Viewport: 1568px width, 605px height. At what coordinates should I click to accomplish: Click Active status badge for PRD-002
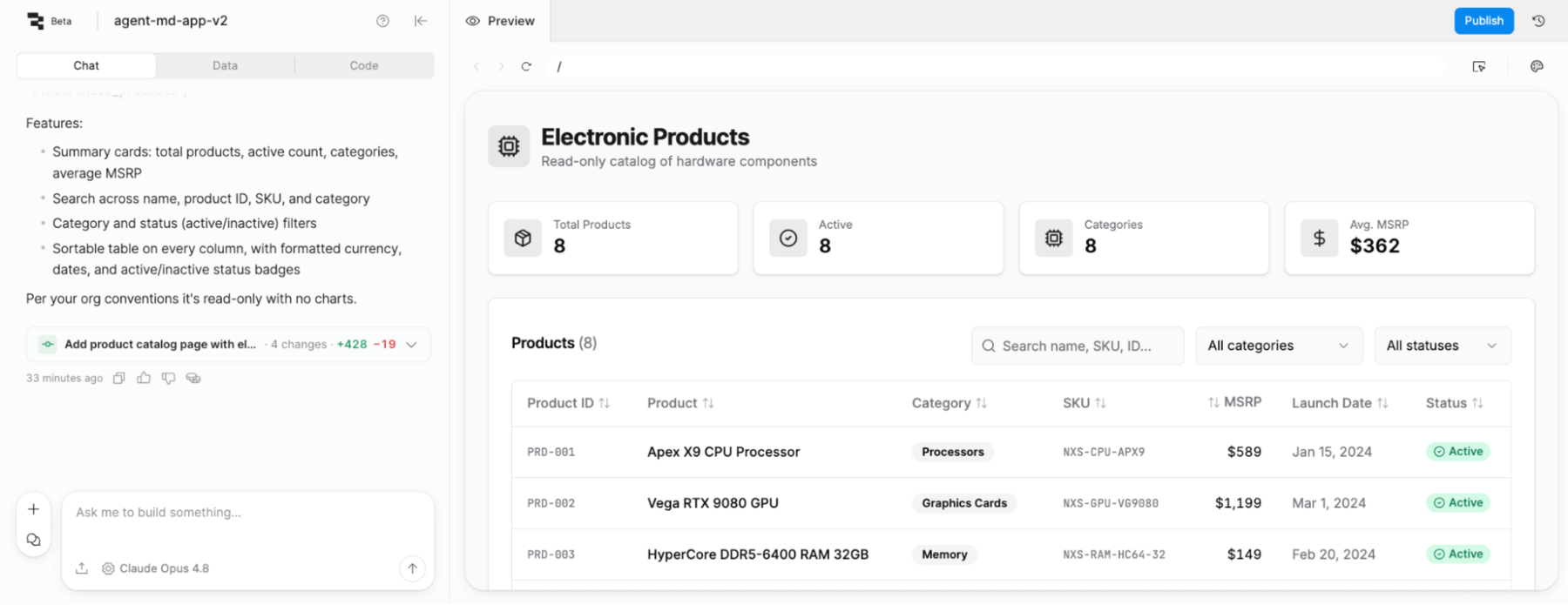tap(1458, 503)
